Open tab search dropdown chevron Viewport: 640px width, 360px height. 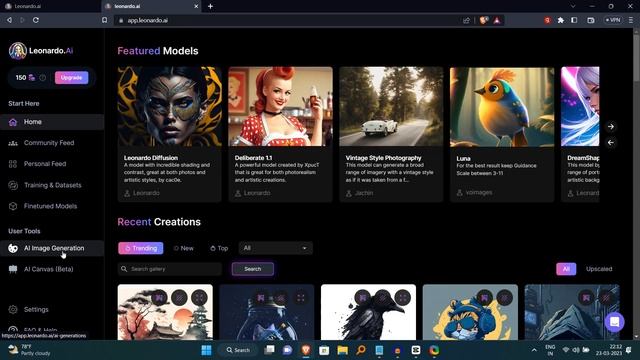(x=573, y=6)
